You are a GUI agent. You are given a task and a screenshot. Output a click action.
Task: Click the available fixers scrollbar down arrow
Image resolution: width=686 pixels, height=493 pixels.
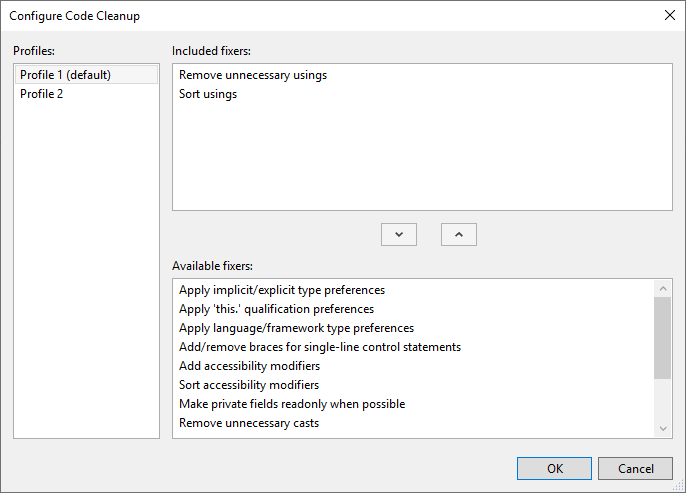(663, 428)
